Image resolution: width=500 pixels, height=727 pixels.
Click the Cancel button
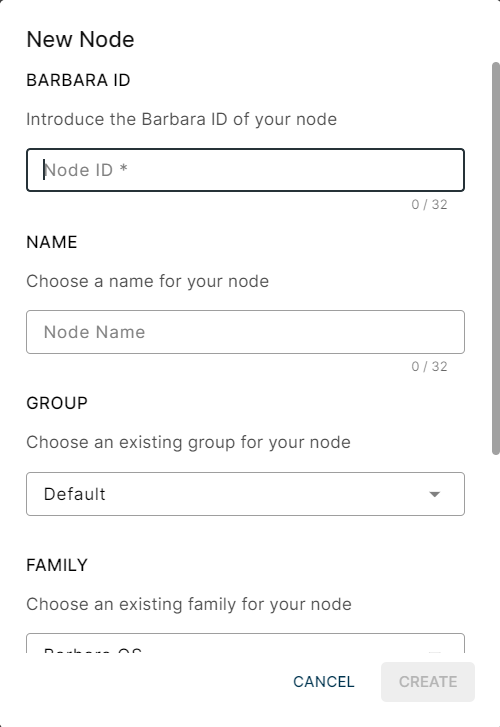[x=324, y=682]
